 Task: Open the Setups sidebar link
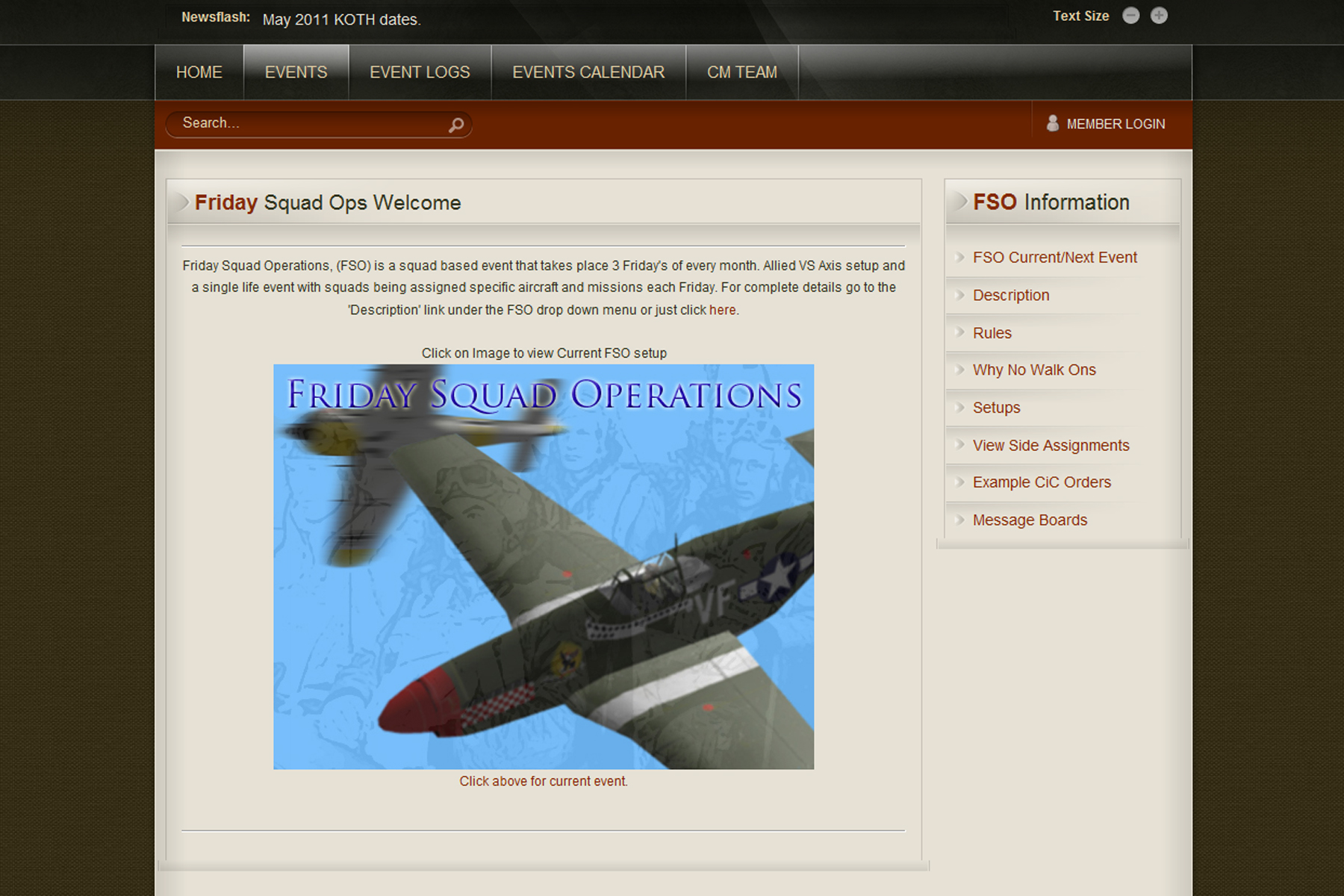click(x=996, y=408)
